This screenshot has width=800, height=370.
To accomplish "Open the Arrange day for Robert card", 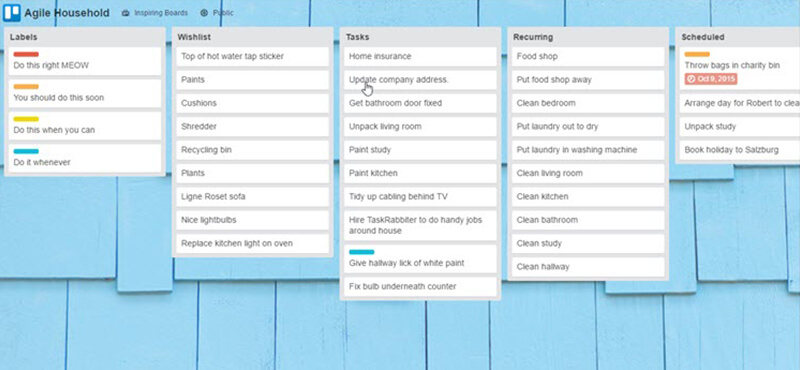I will click(740, 103).
